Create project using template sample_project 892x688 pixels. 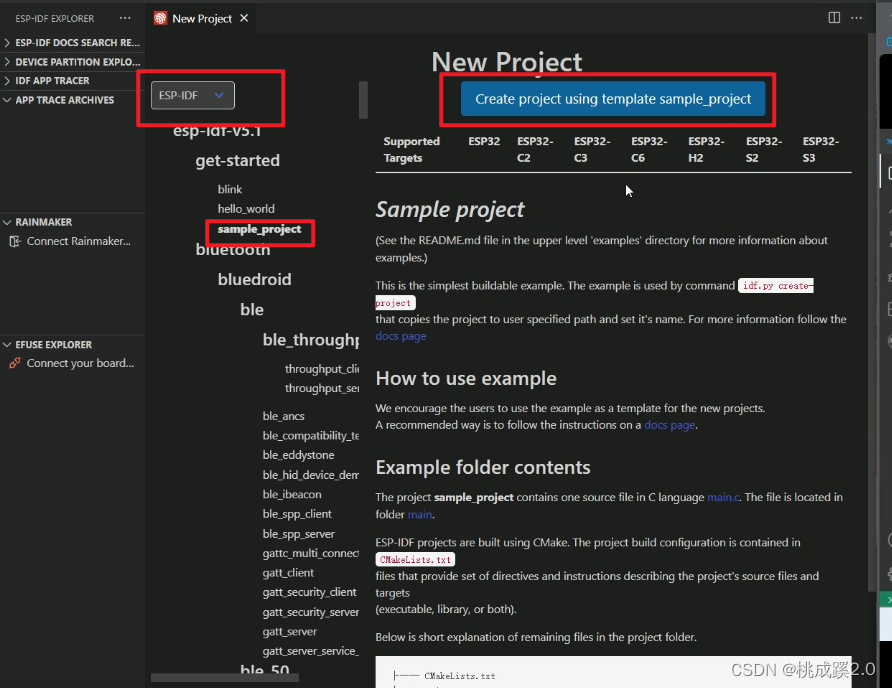coord(613,99)
